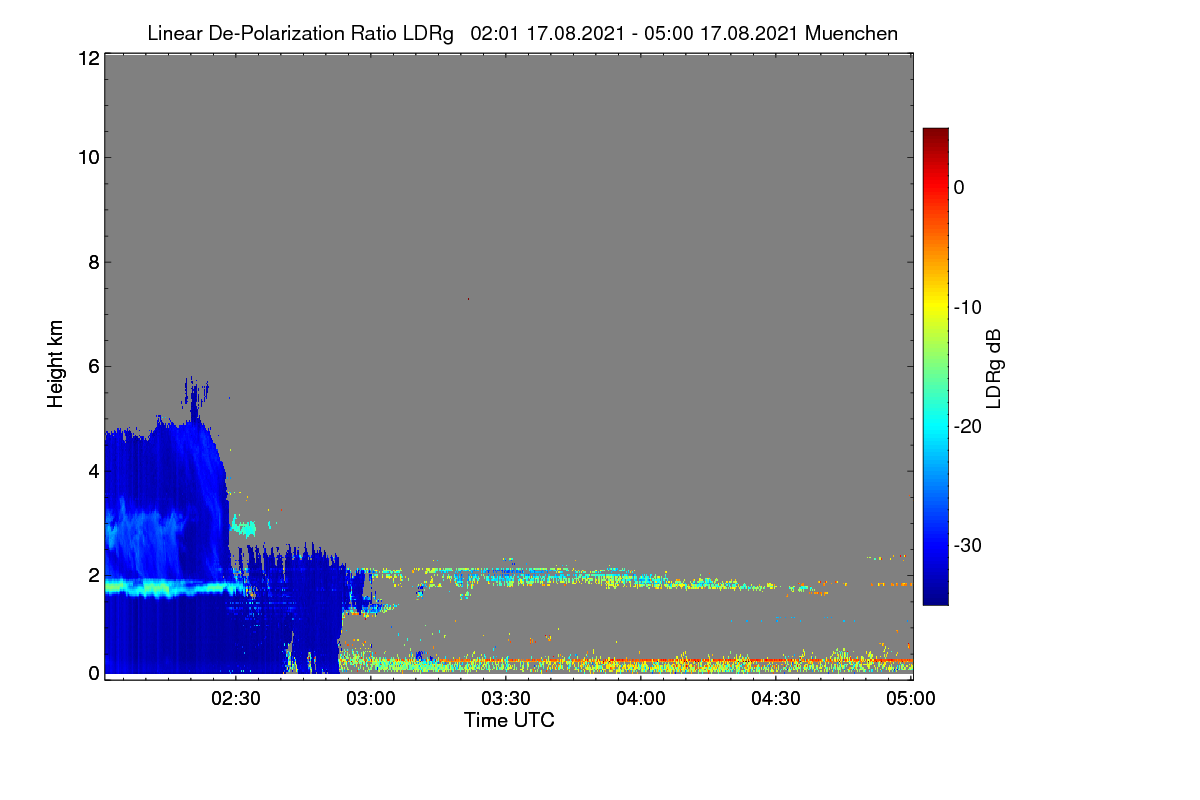The width and height of the screenshot is (1200, 800).
Task: Click the 03:00 time axis label
Action: click(371, 700)
